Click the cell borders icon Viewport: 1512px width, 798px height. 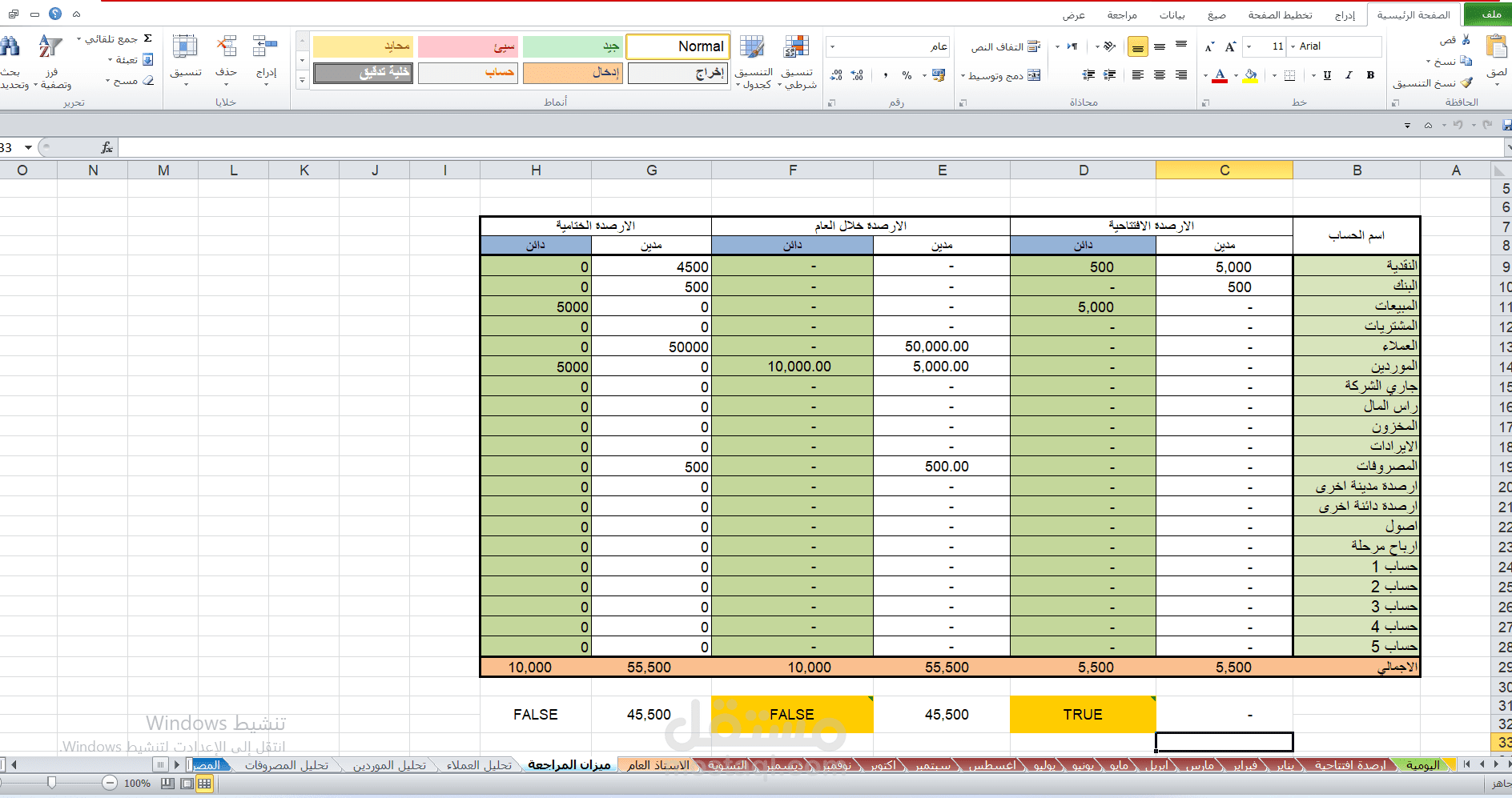point(1289,75)
